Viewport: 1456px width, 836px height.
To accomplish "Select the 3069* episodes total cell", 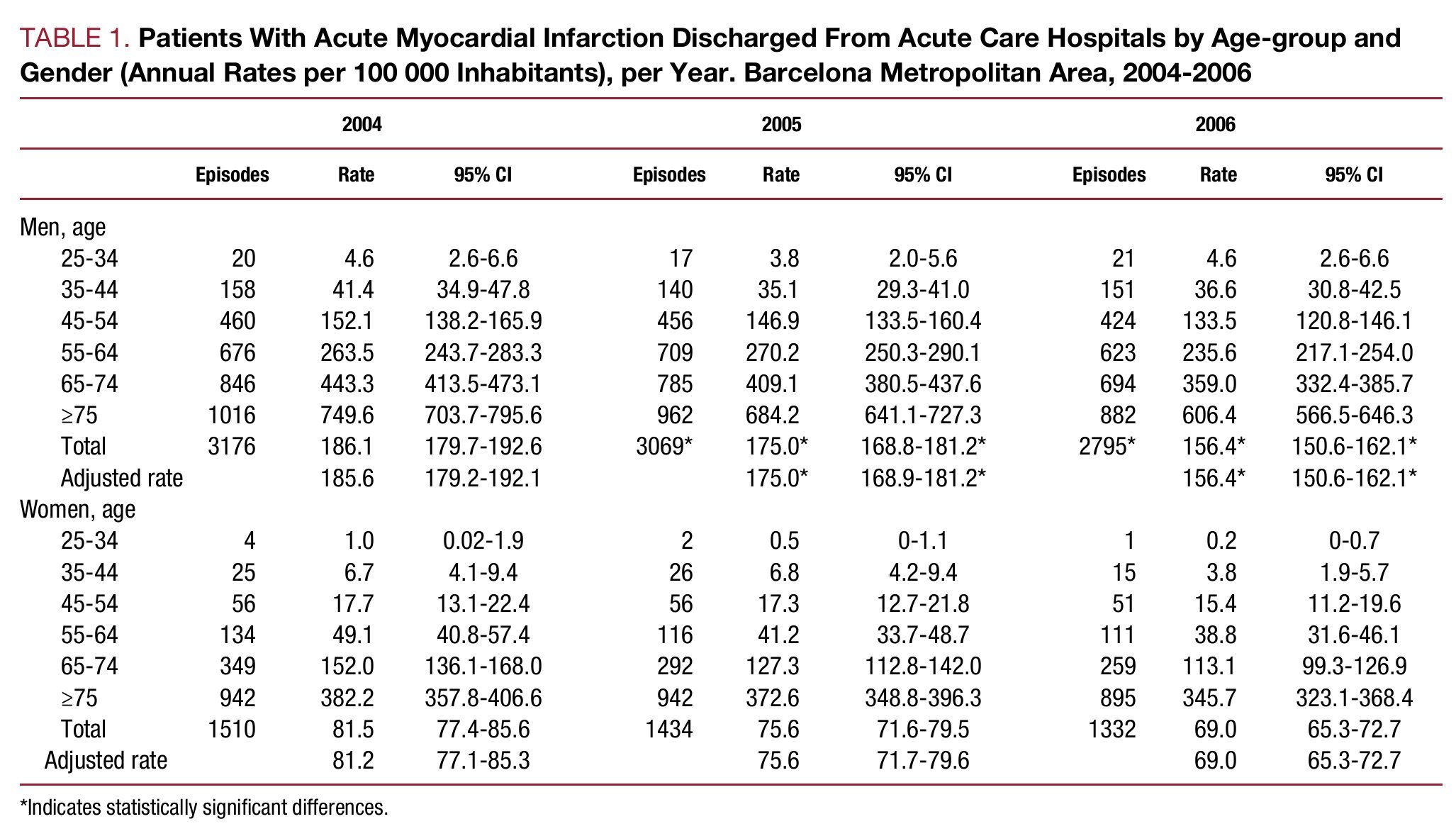I will [x=663, y=446].
